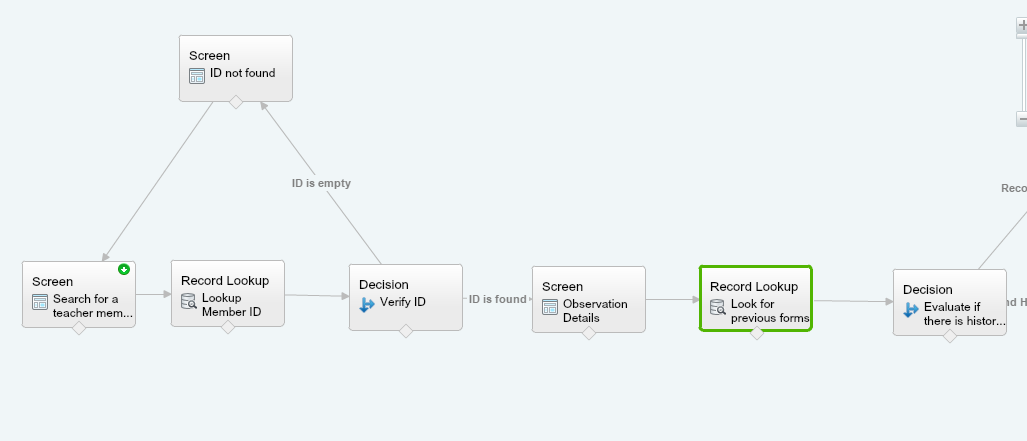Click the ID is empty connector label
The image size is (1027, 441).
(321, 183)
